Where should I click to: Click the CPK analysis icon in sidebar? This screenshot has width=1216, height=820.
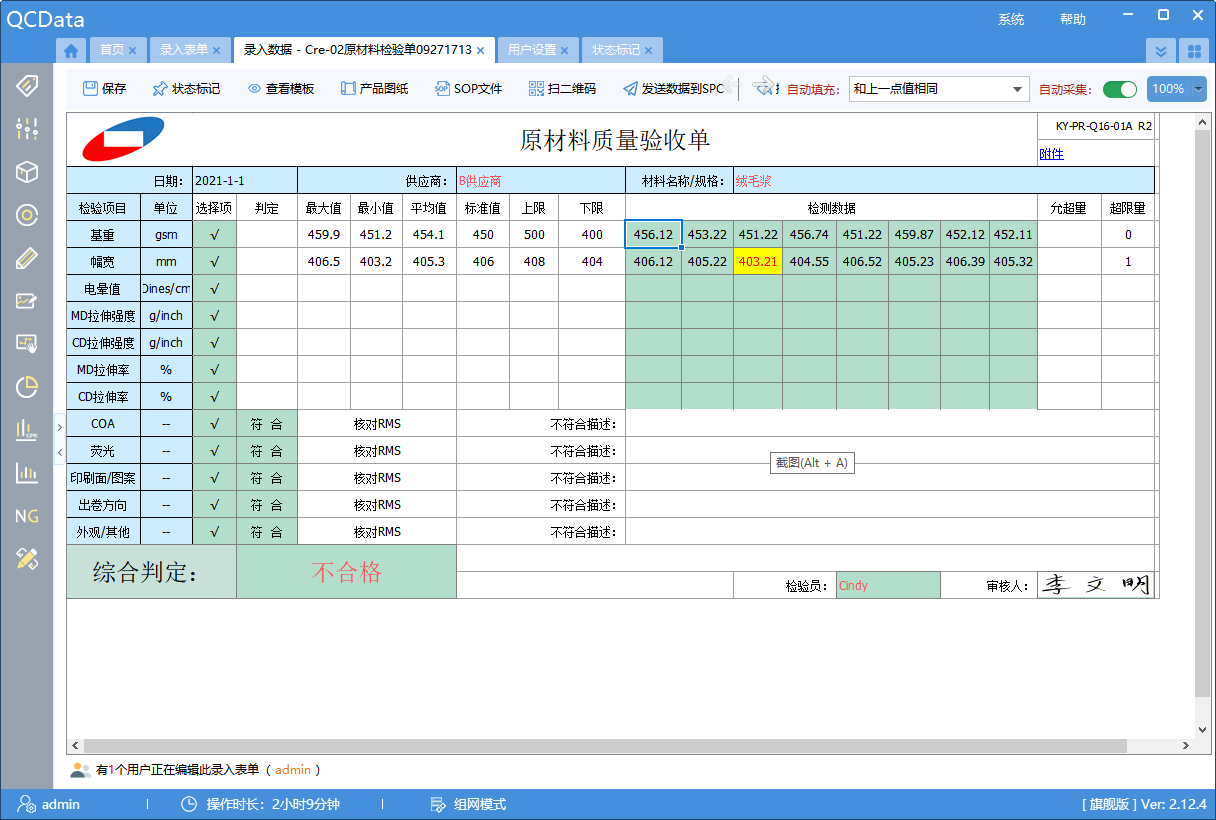(x=27, y=430)
